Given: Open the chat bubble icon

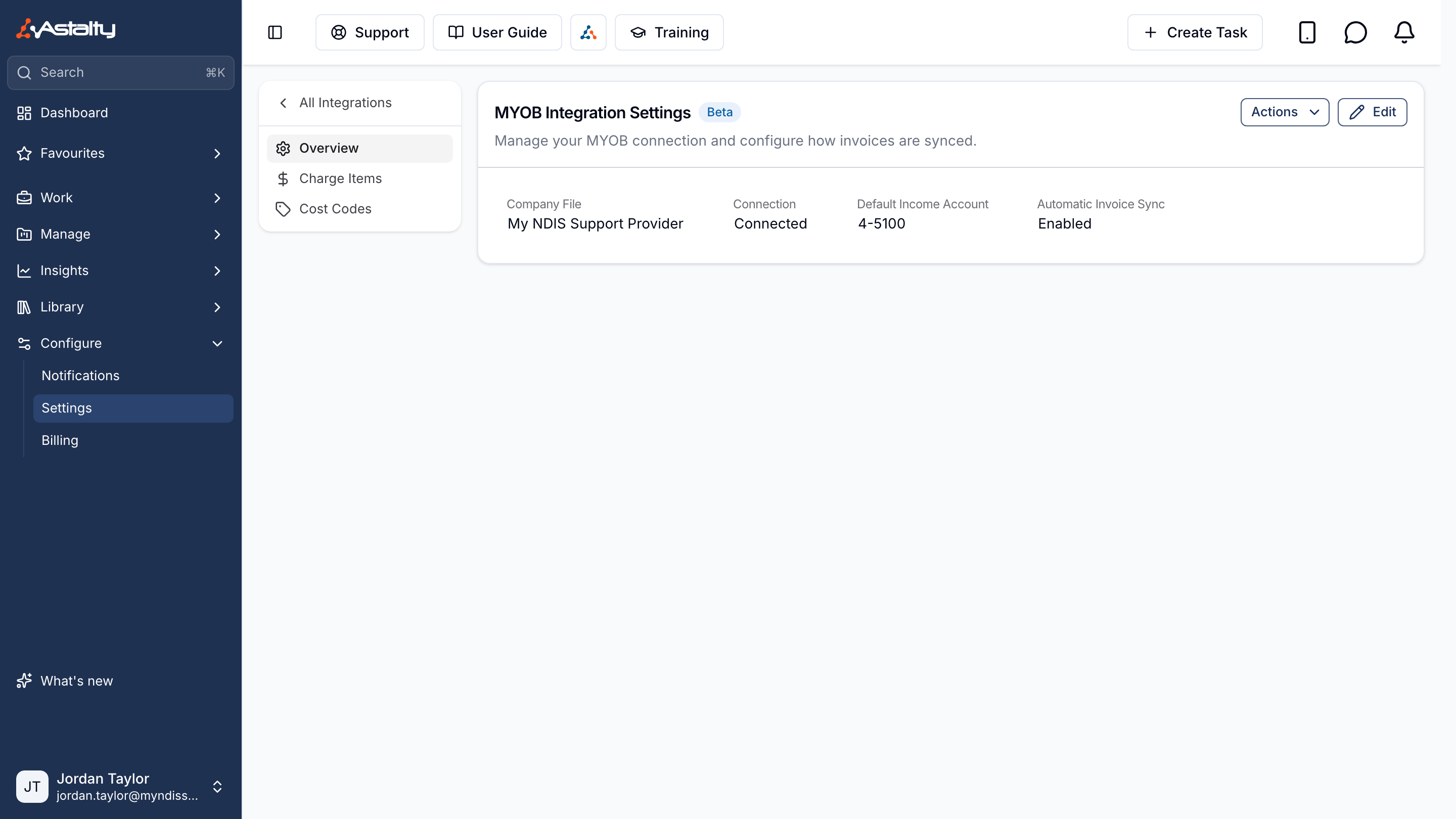Looking at the screenshot, I should [1355, 32].
